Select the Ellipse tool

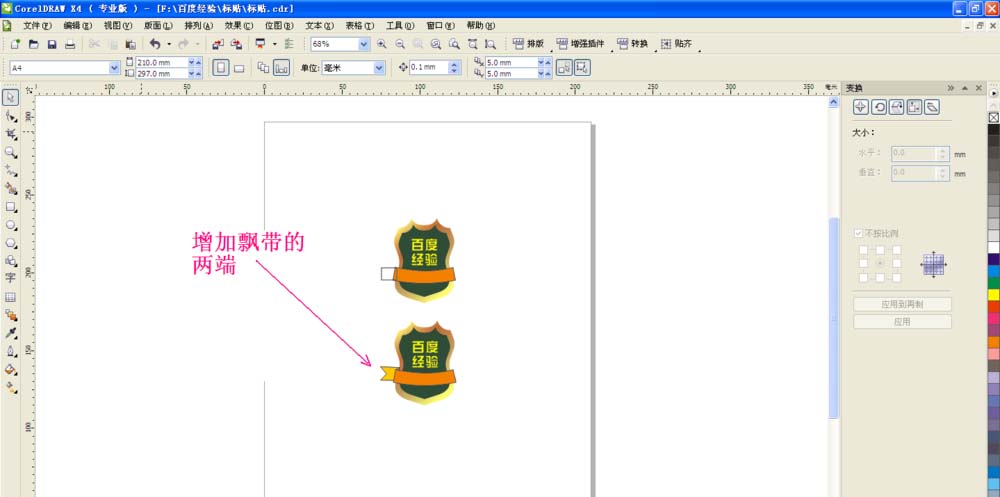tap(11, 225)
